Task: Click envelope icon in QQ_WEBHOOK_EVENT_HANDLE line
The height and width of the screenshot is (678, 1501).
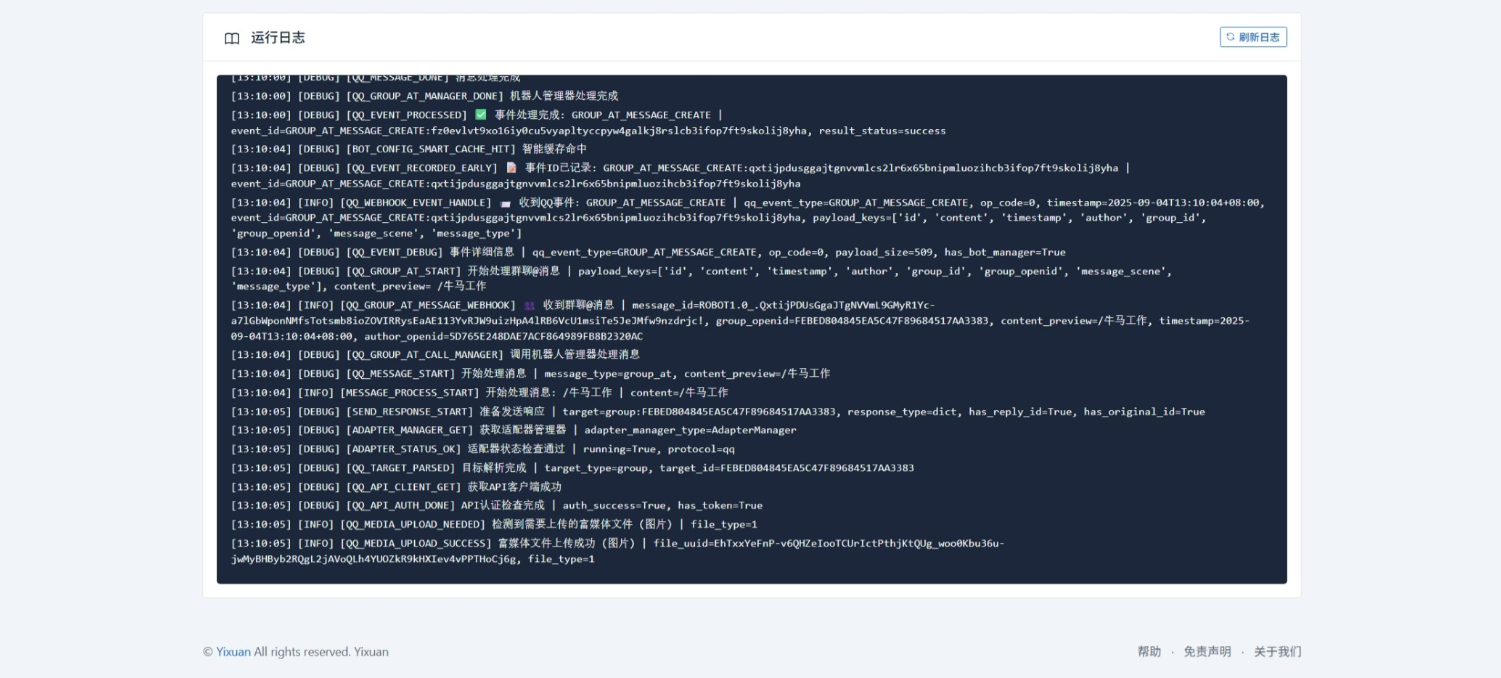Action: click(x=505, y=203)
